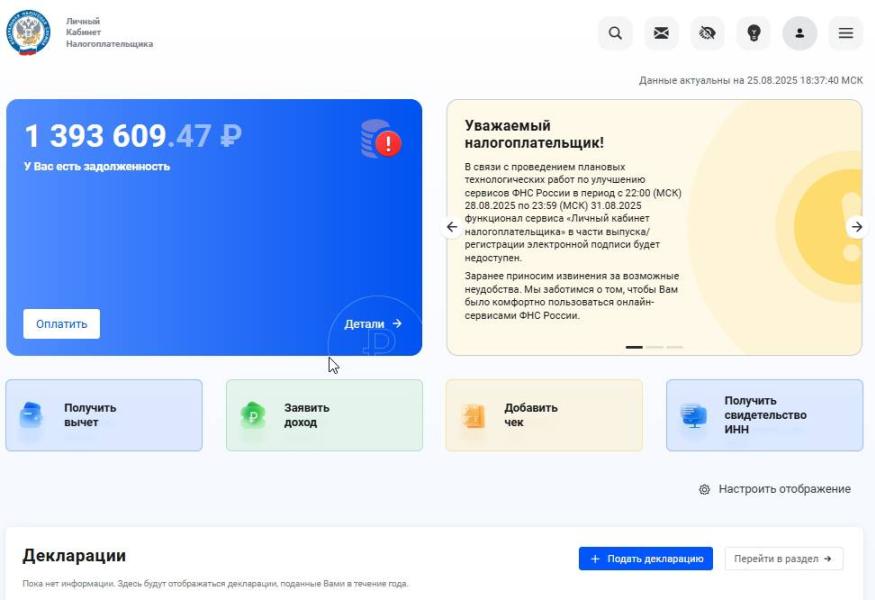This screenshot has width=875, height=600.
Task: Open the user profile icon
Action: [x=800, y=33]
